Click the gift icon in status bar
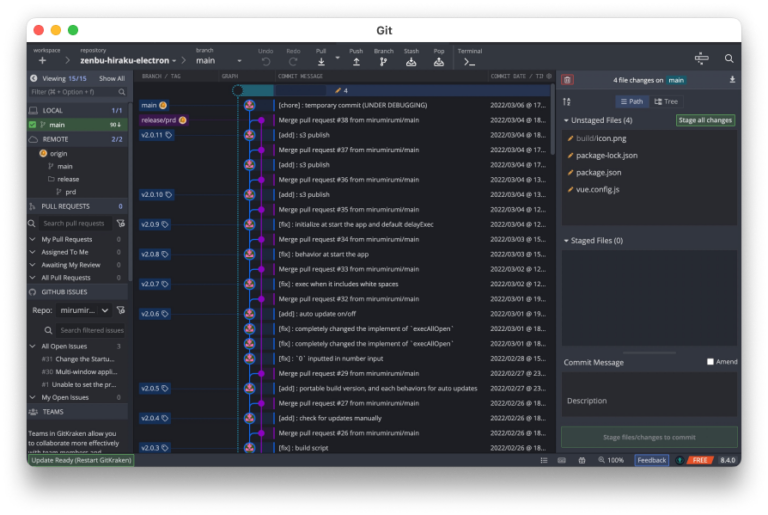The height and width of the screenshot is (515, 768). coord(581,460)
